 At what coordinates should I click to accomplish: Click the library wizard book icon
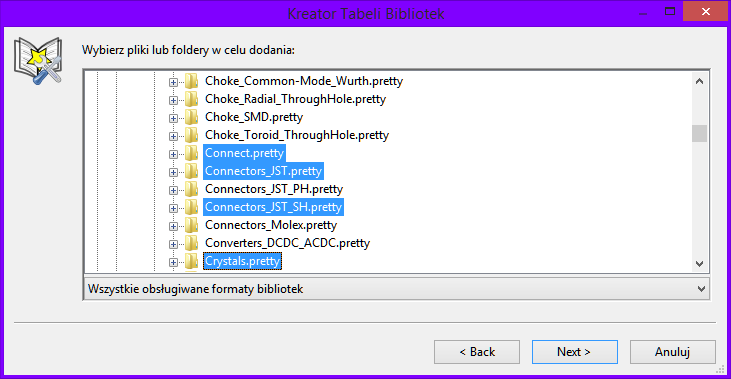coord(38,61)
